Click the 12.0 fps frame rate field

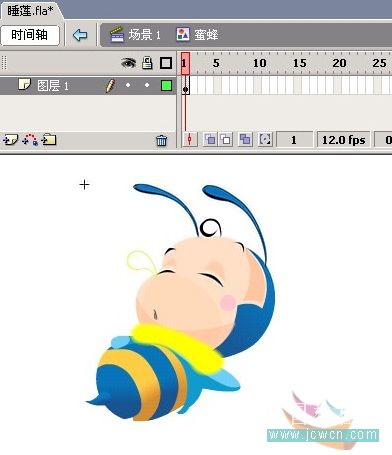344,140
